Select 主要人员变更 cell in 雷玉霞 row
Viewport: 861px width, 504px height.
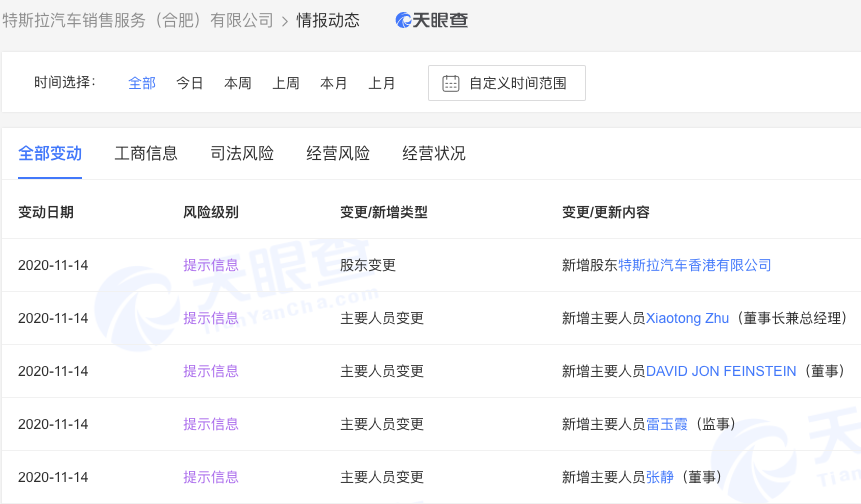point(382,424)
